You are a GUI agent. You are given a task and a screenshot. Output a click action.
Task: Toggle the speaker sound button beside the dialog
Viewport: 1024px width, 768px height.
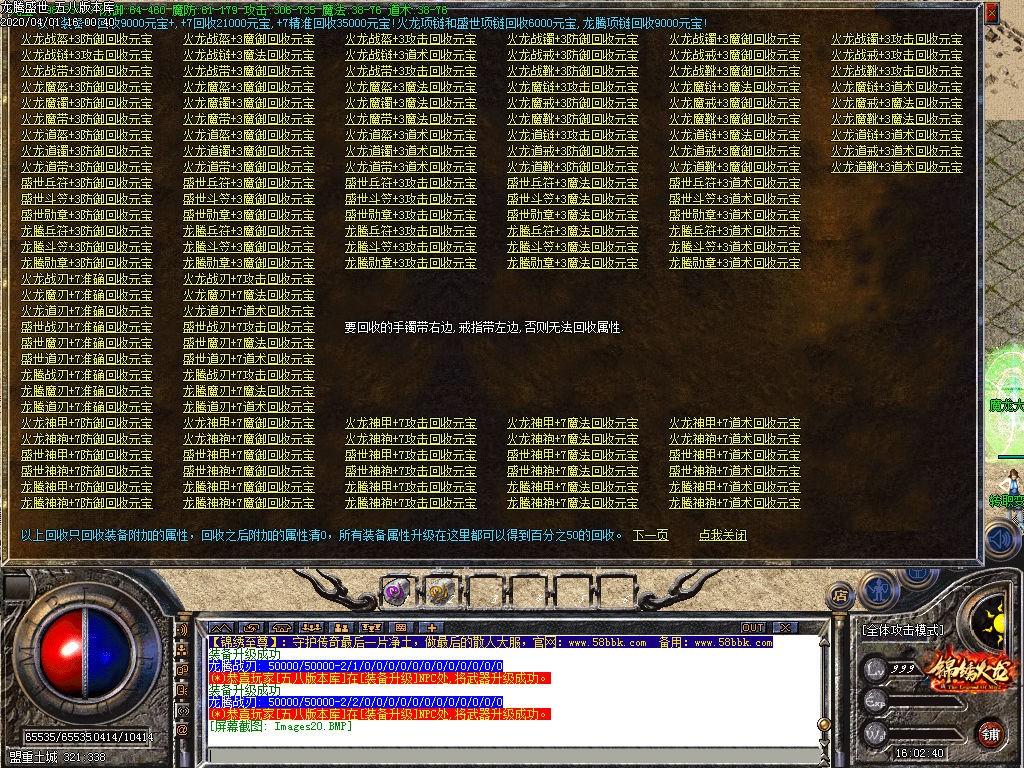[x=1000, y=539]
